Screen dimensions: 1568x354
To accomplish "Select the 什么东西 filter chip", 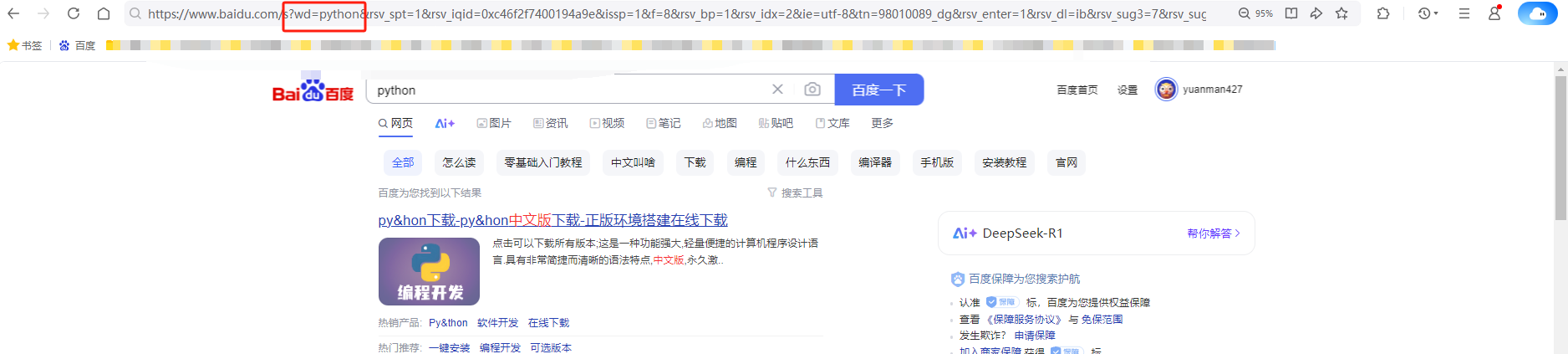I will tap(807, 162).
